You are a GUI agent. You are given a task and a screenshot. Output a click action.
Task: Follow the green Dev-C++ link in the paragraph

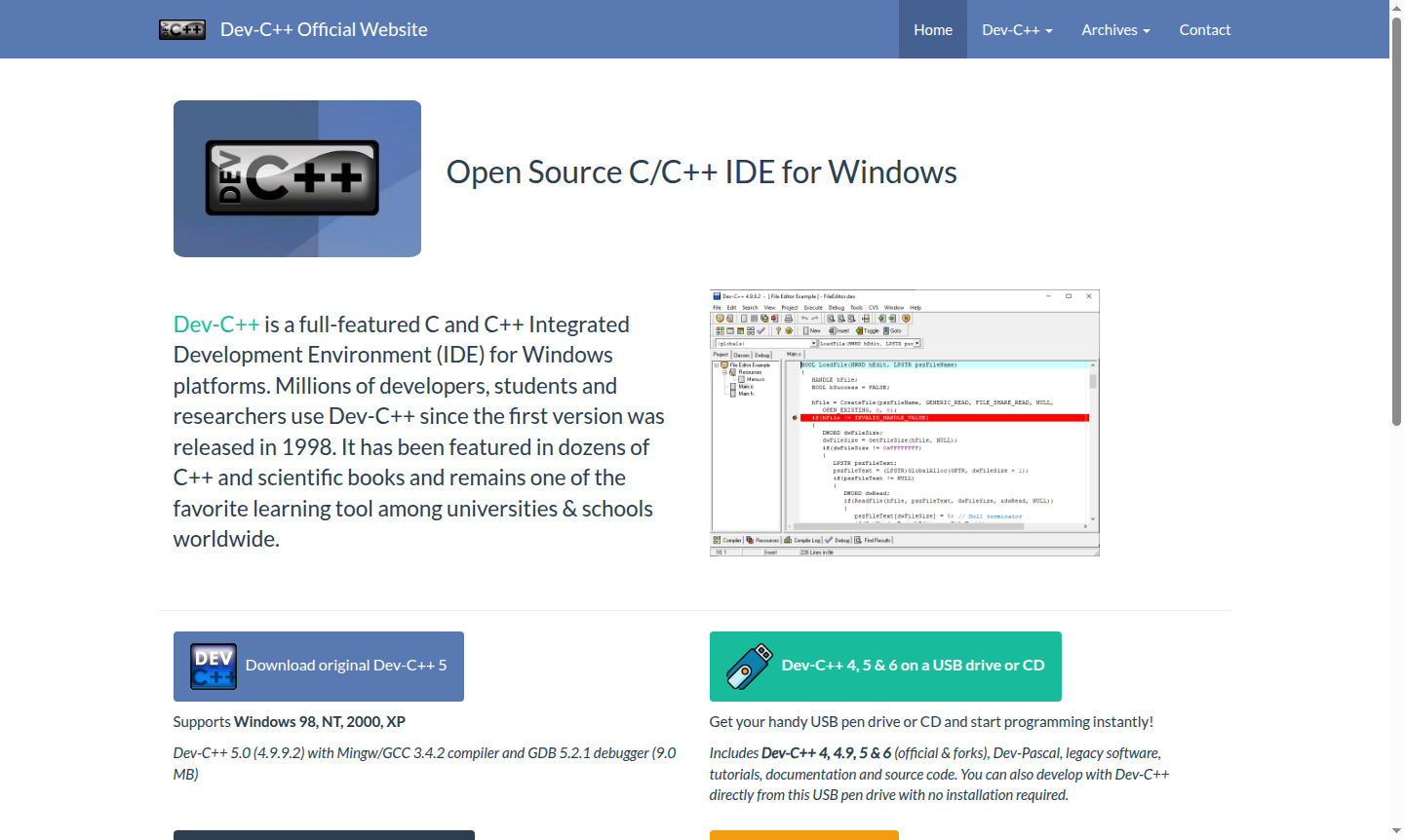(215, 324)
